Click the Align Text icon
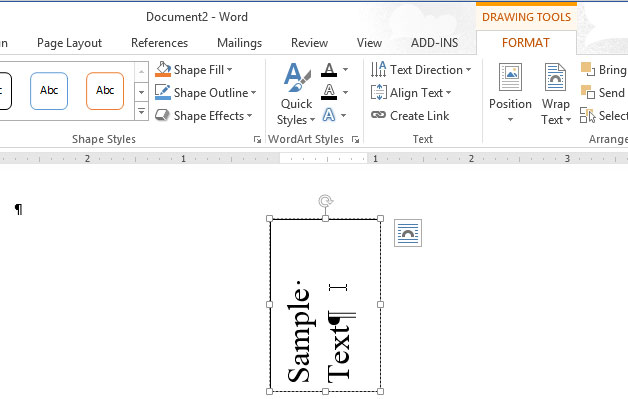 click(x=378, y=93)
